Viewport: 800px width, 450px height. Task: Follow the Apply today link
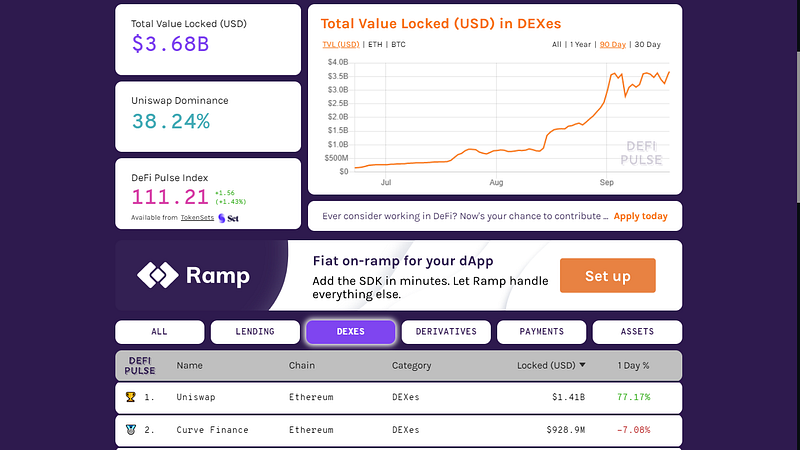point(640,216)
